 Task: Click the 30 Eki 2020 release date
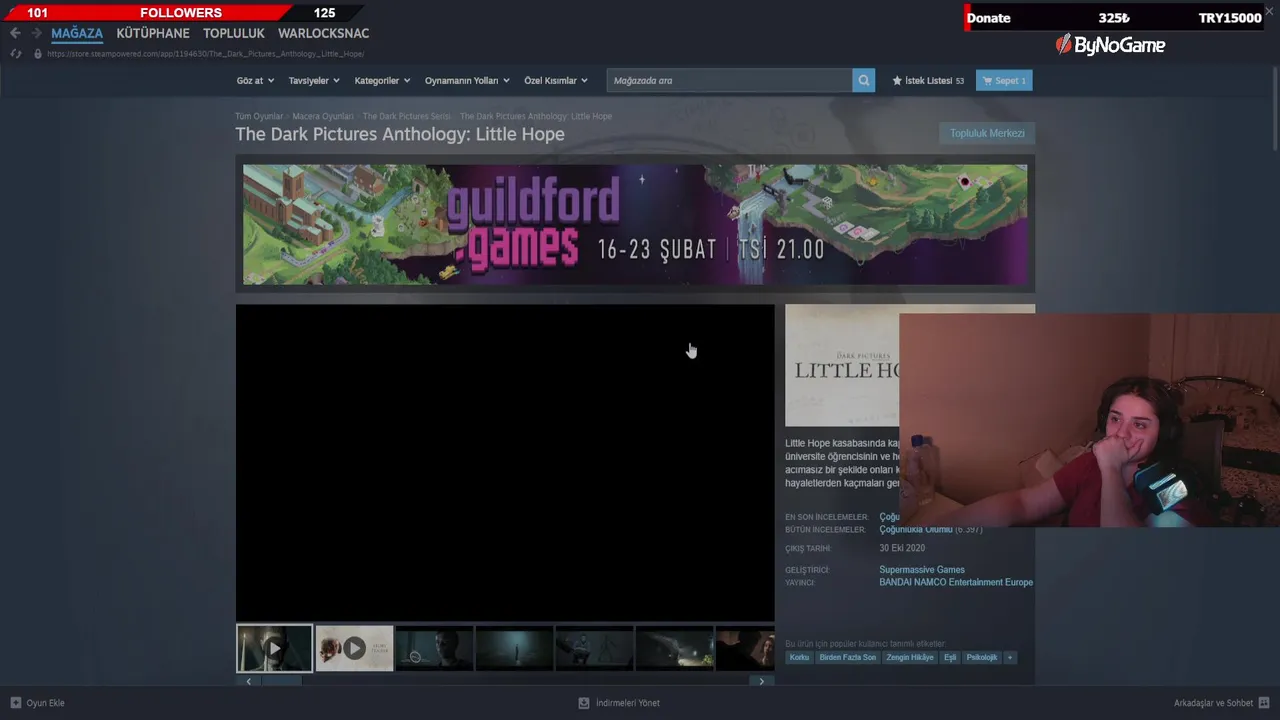(902, 548)
